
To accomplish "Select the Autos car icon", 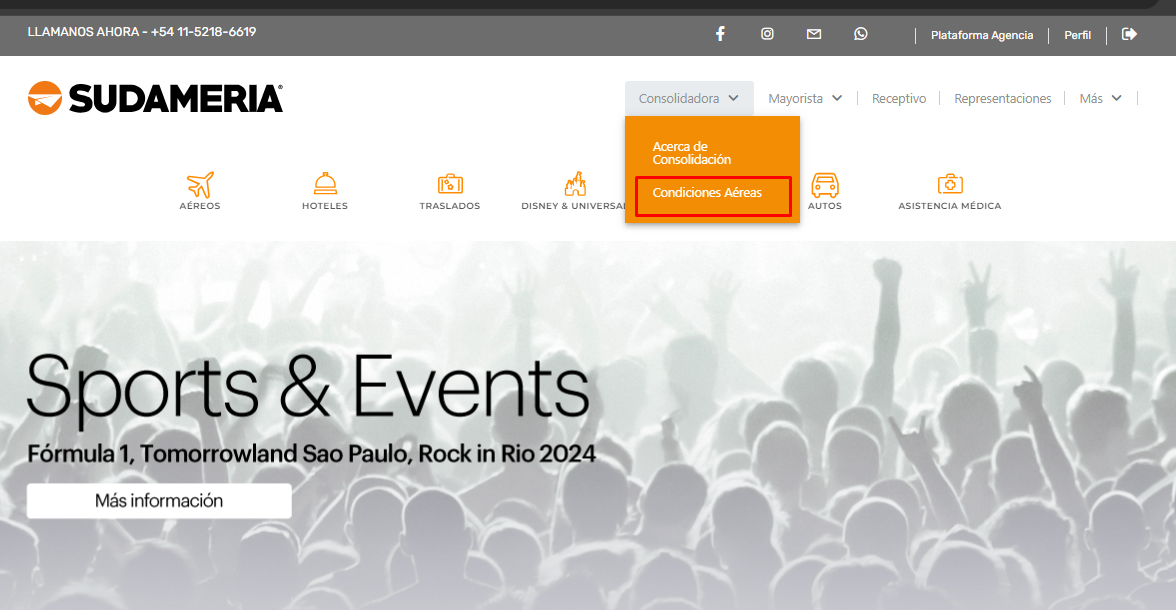I will click(825, 185).
